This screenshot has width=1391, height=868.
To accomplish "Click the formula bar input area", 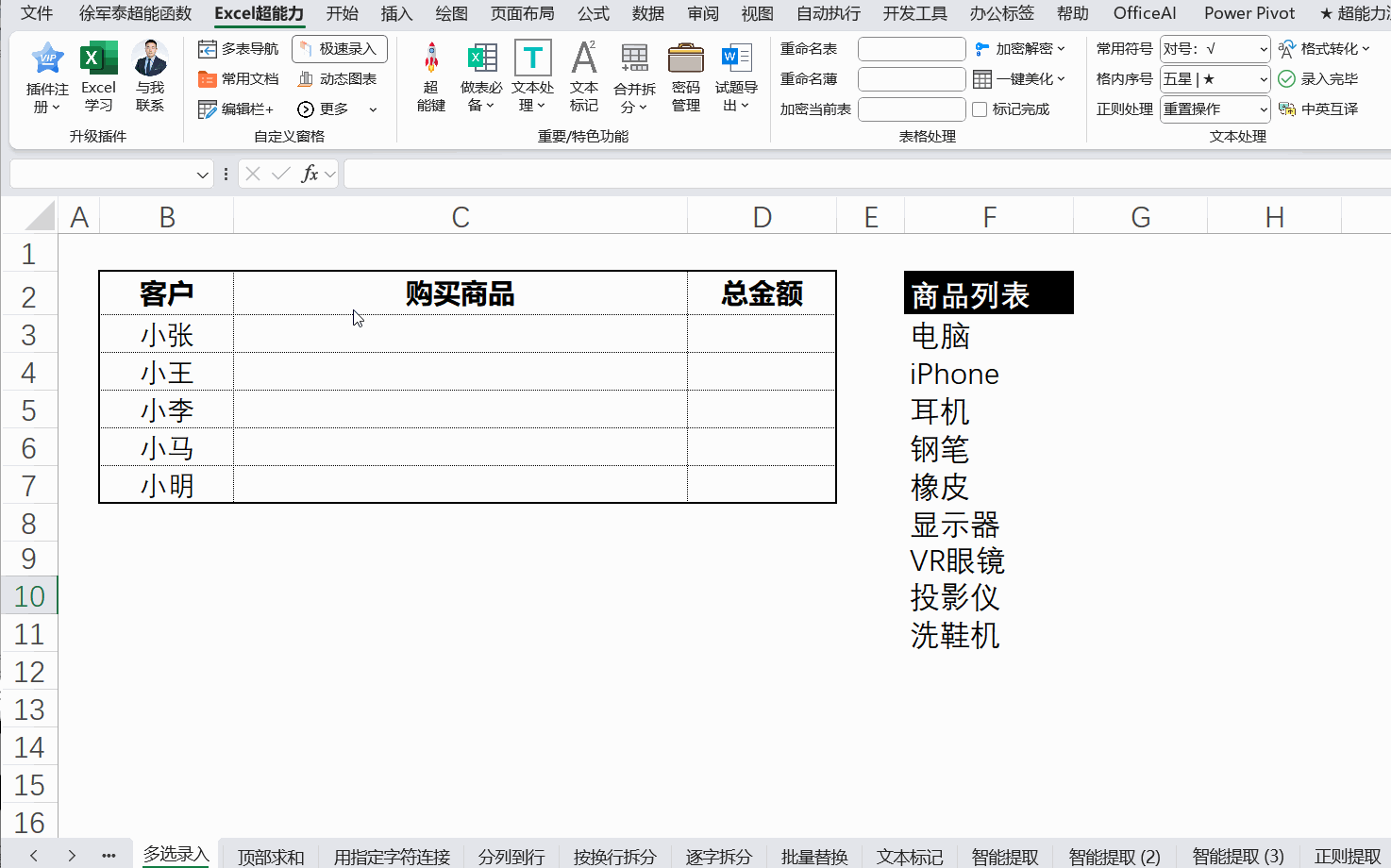I will click(x=866, y=174).
